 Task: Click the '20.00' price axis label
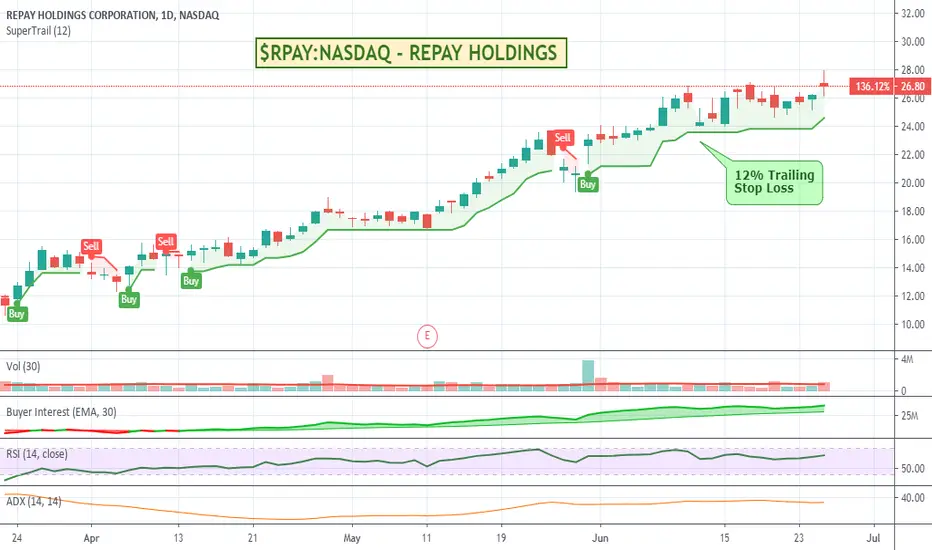coord(912,183)
